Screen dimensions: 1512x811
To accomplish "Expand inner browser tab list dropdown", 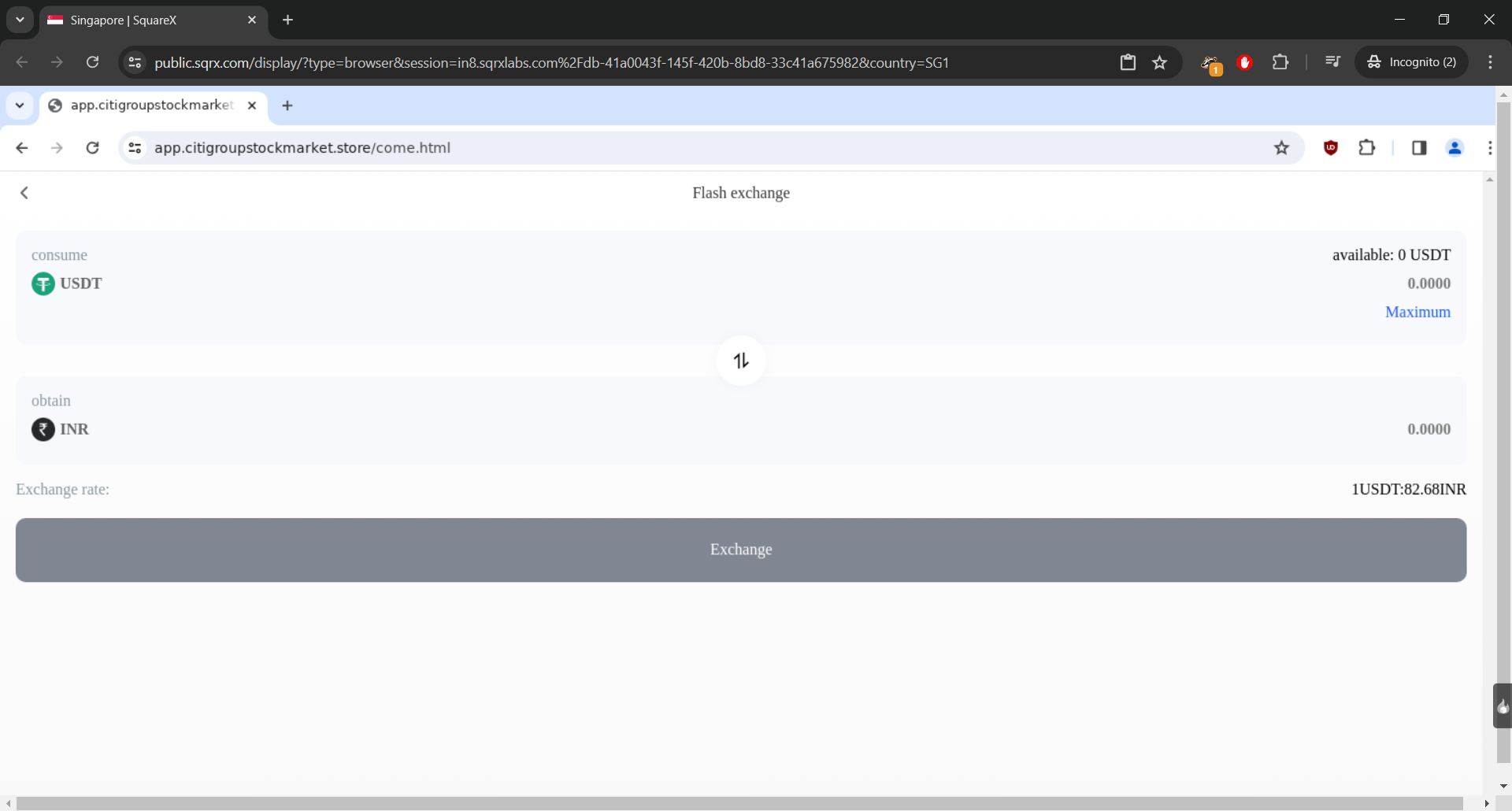I will click(x=20, y=106).
